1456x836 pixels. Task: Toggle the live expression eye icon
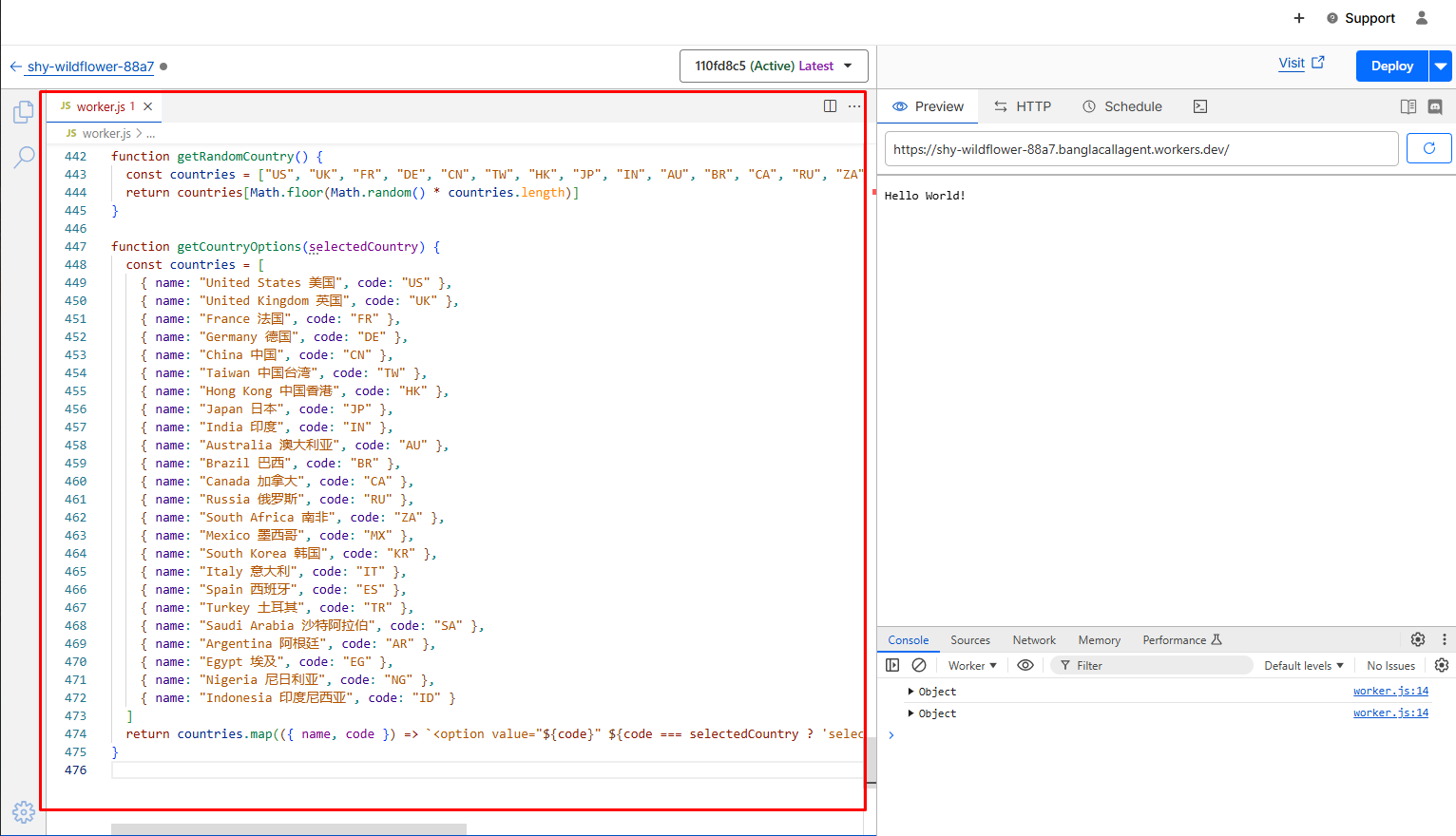pyautogui.click(x=1025, y=665)
